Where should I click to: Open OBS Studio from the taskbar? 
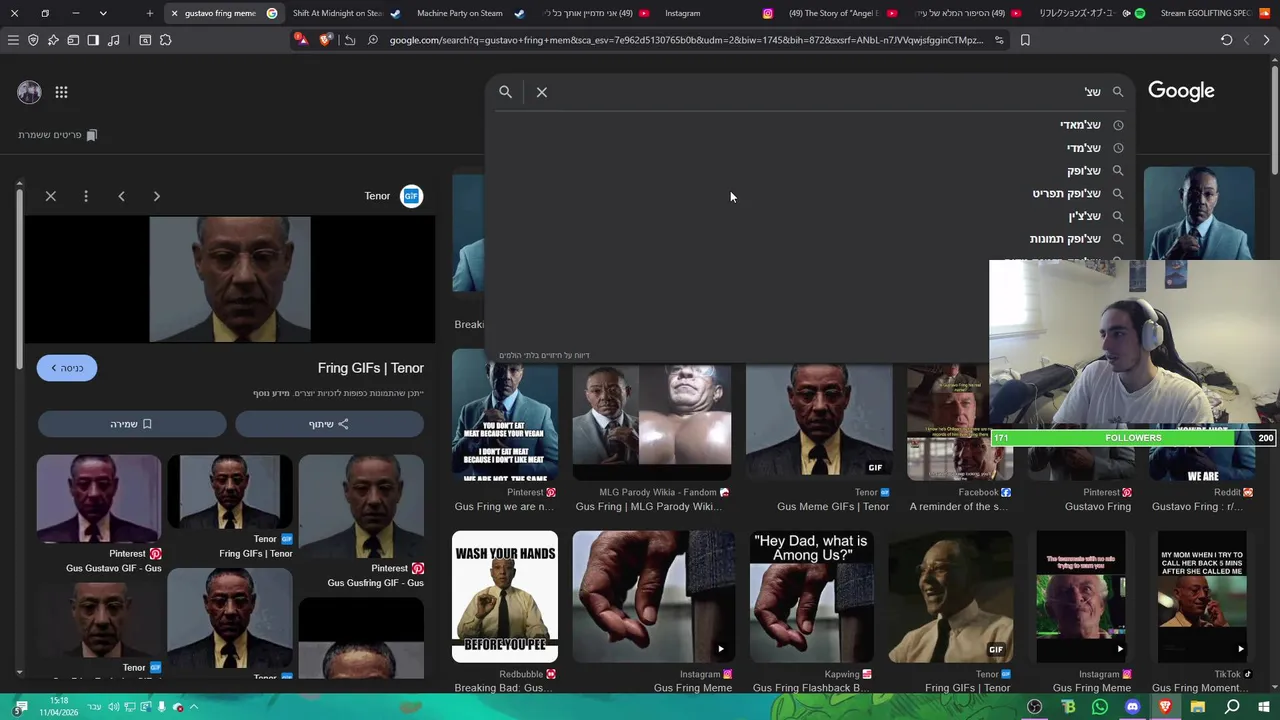pos(1035,707)
